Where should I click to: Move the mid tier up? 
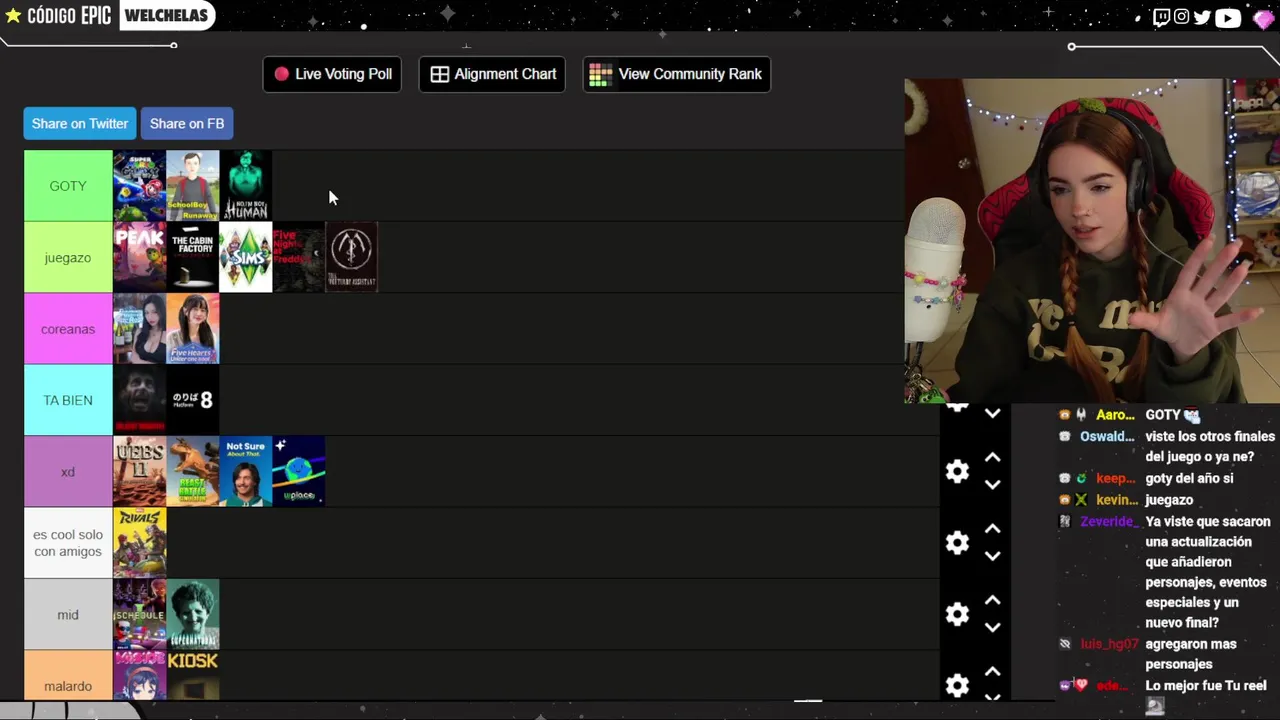click(992, 600)
